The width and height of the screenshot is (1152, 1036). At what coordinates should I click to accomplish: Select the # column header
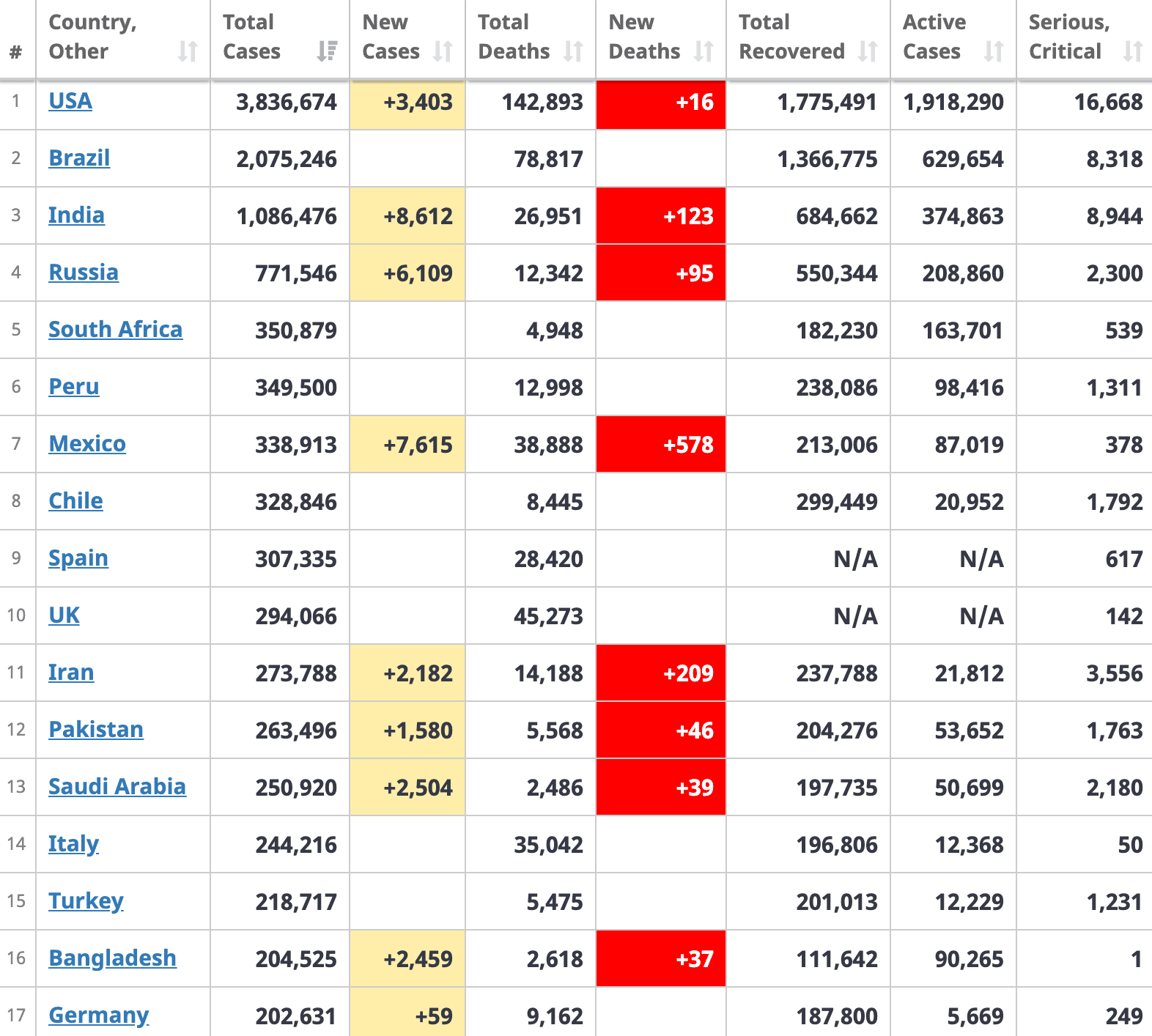[x=16, y=51]
